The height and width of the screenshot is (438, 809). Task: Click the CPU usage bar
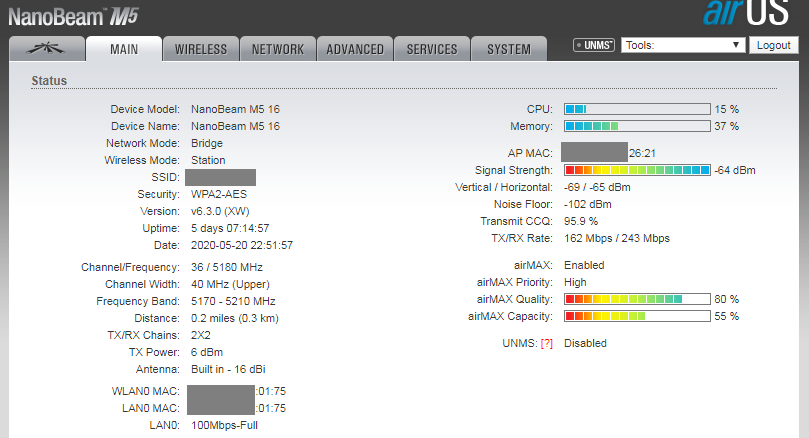[637, 109]
